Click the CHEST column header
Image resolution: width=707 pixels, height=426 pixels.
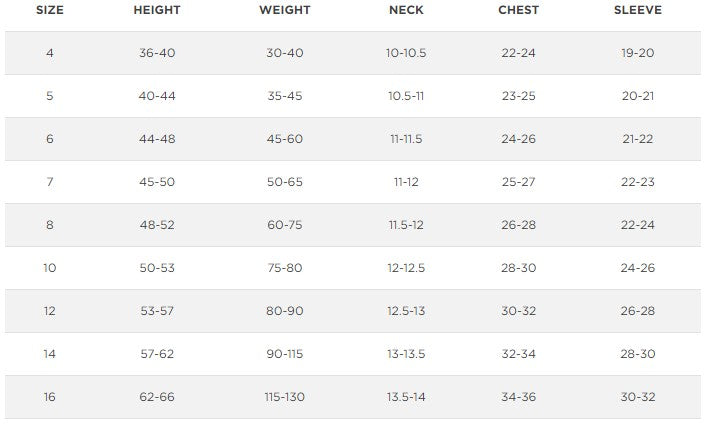[x=518, y=10]
